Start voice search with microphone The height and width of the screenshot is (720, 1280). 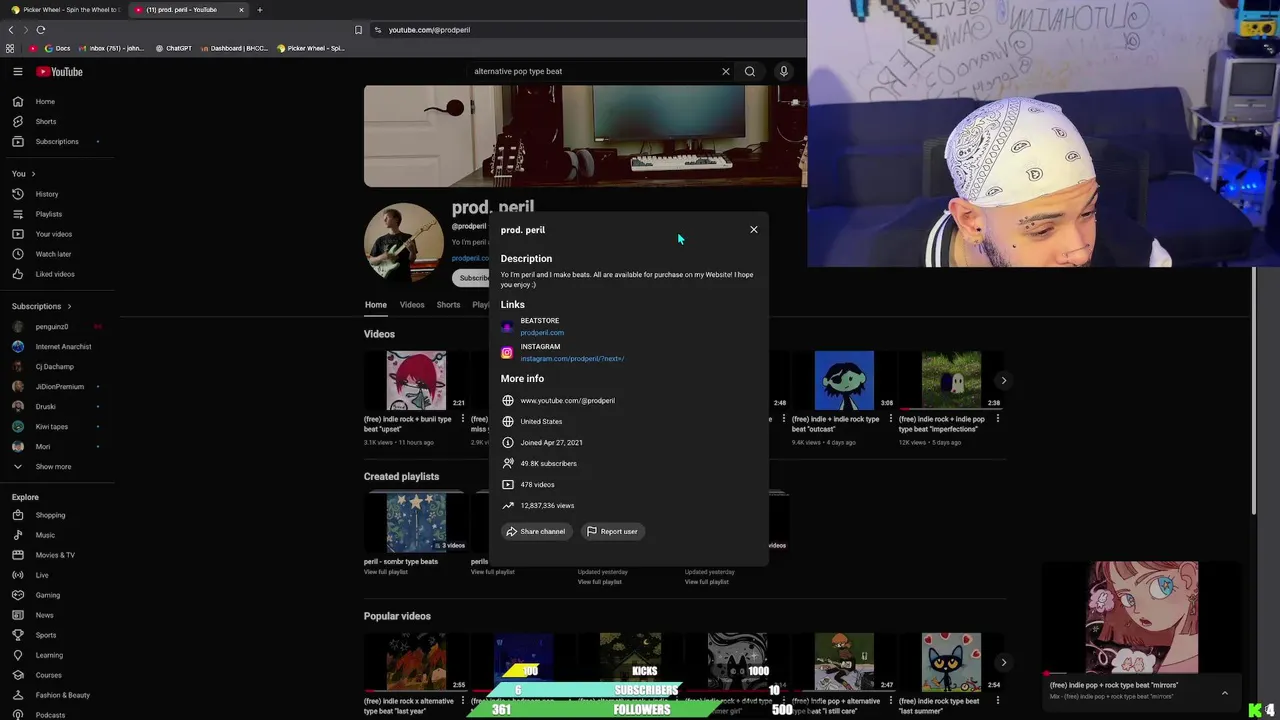point(784,71)
